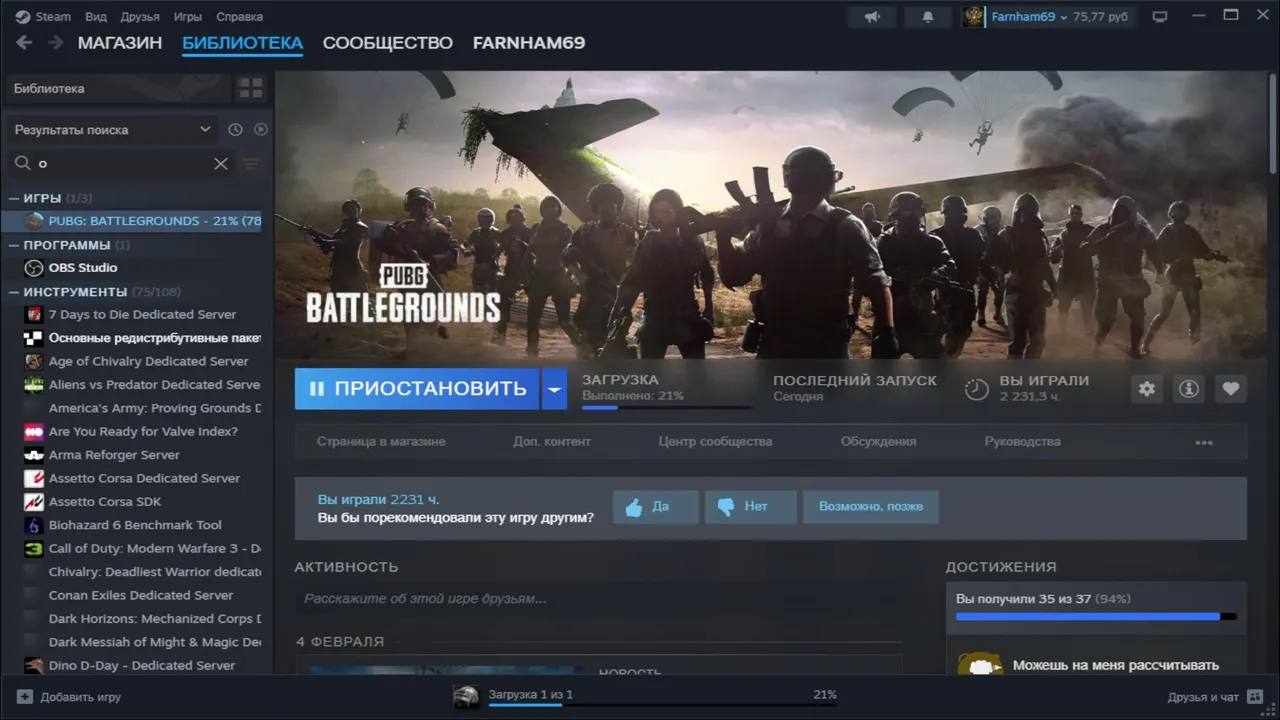Viewport: 1280px width, 720px height.
Task: Open Руководства link
Action: click(x=1022, y=441)
